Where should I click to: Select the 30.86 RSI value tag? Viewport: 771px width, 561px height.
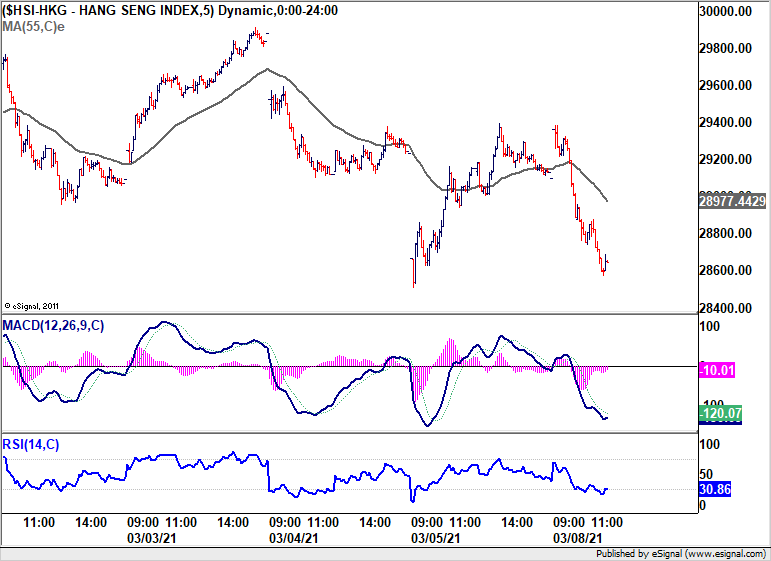point(717,490)
